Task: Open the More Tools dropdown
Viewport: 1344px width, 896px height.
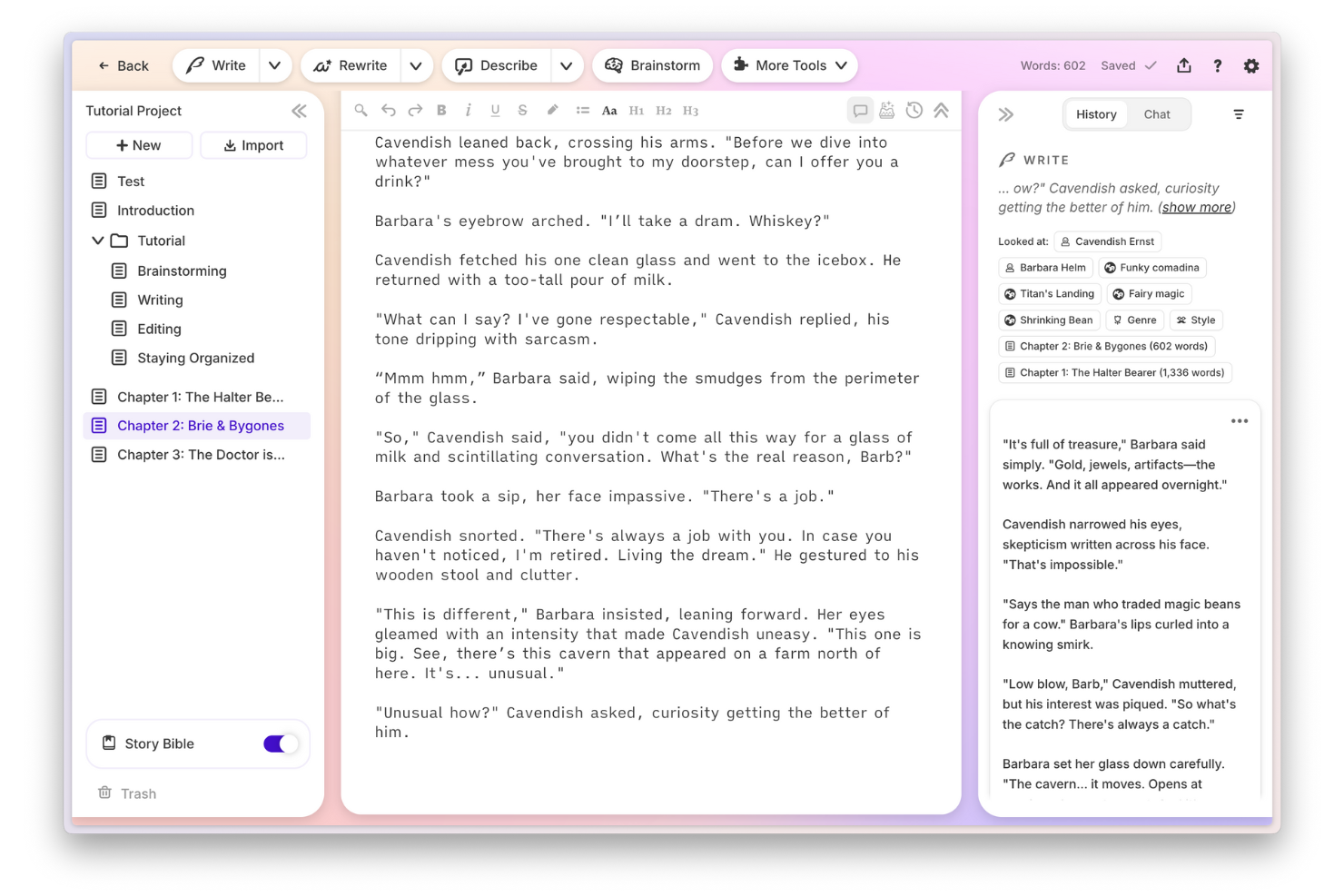Action: coord(788,65)
